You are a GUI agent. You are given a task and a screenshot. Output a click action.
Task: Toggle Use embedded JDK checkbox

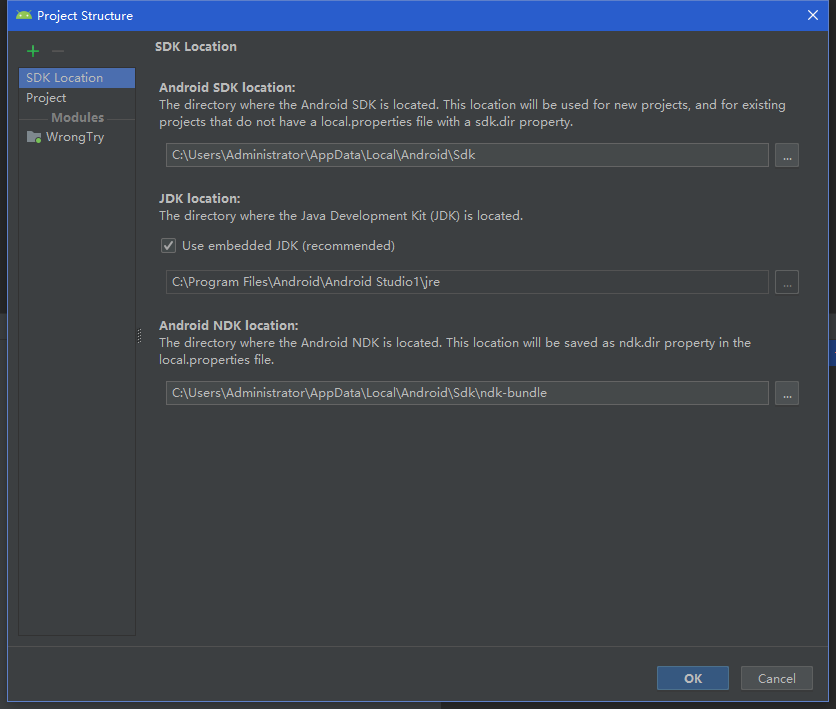[168, 246]
